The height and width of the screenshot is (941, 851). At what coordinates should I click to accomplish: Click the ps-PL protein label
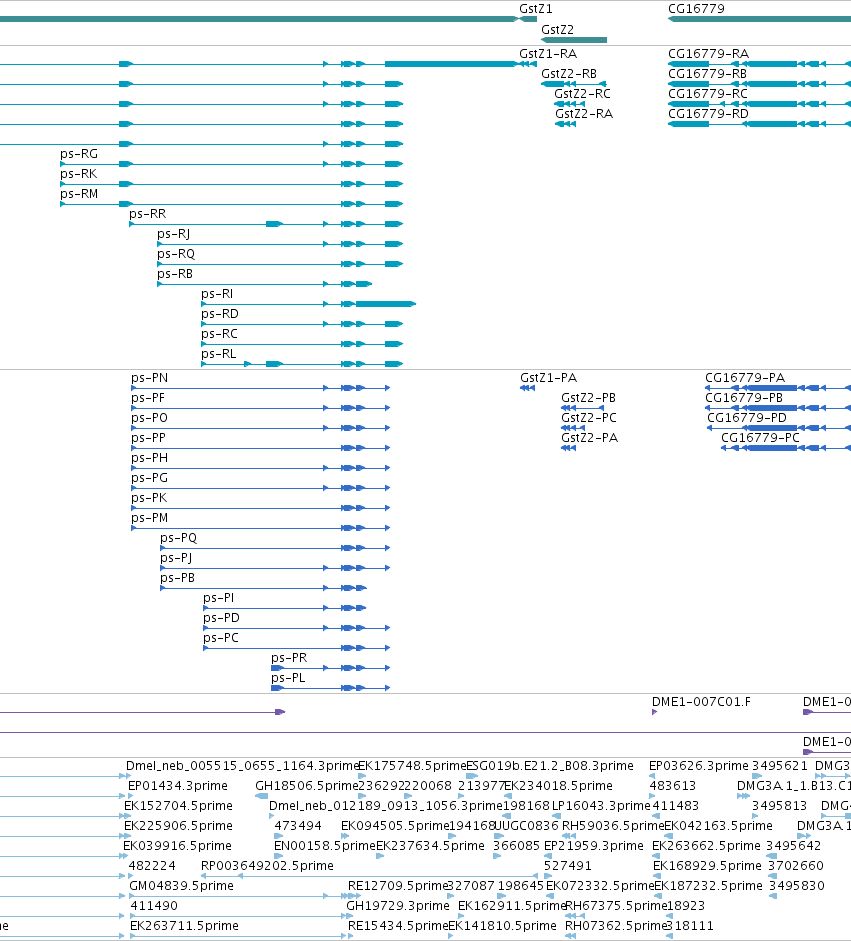(x=288, y=678)
